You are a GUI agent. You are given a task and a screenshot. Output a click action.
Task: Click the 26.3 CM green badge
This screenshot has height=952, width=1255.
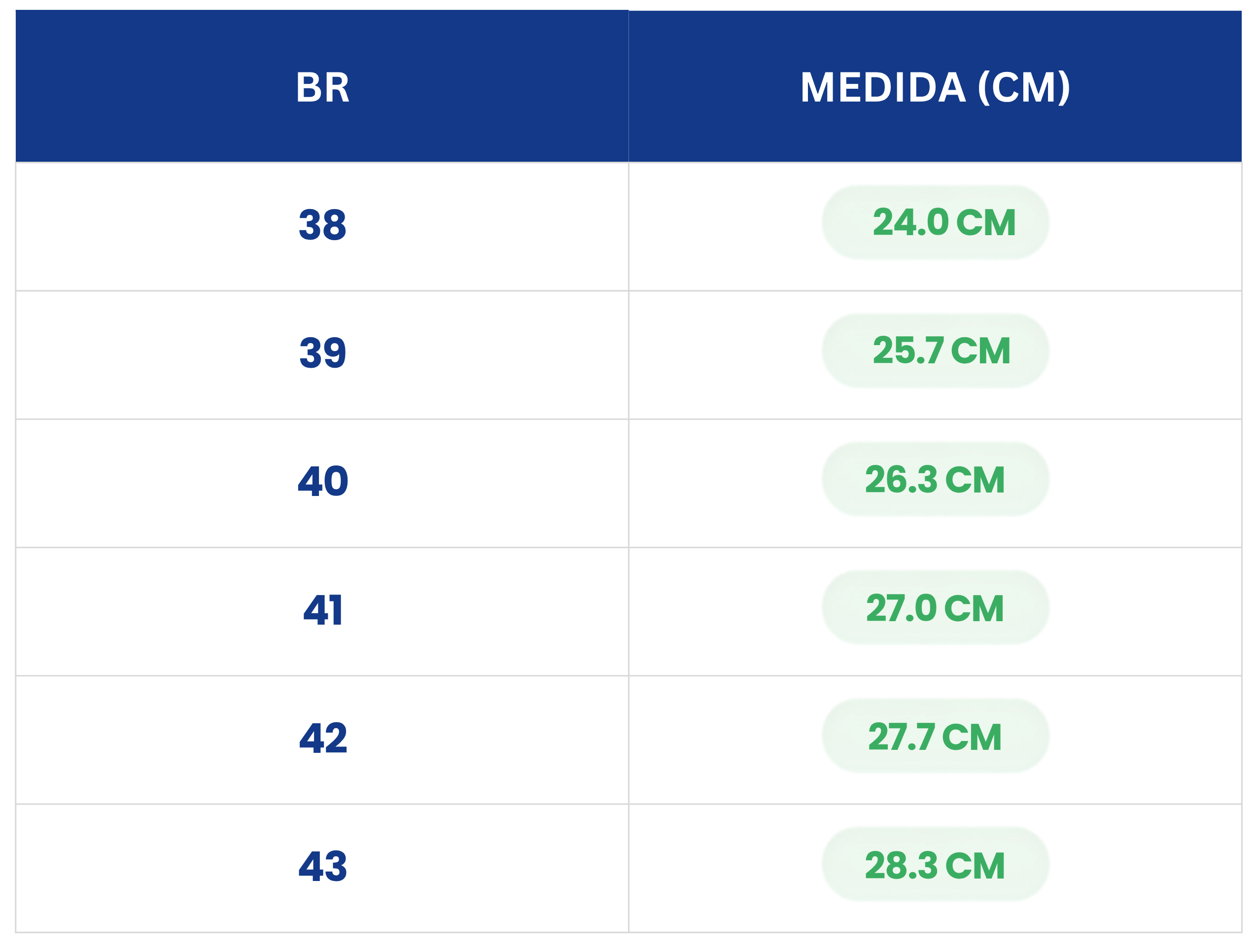[x=935, y=479]
